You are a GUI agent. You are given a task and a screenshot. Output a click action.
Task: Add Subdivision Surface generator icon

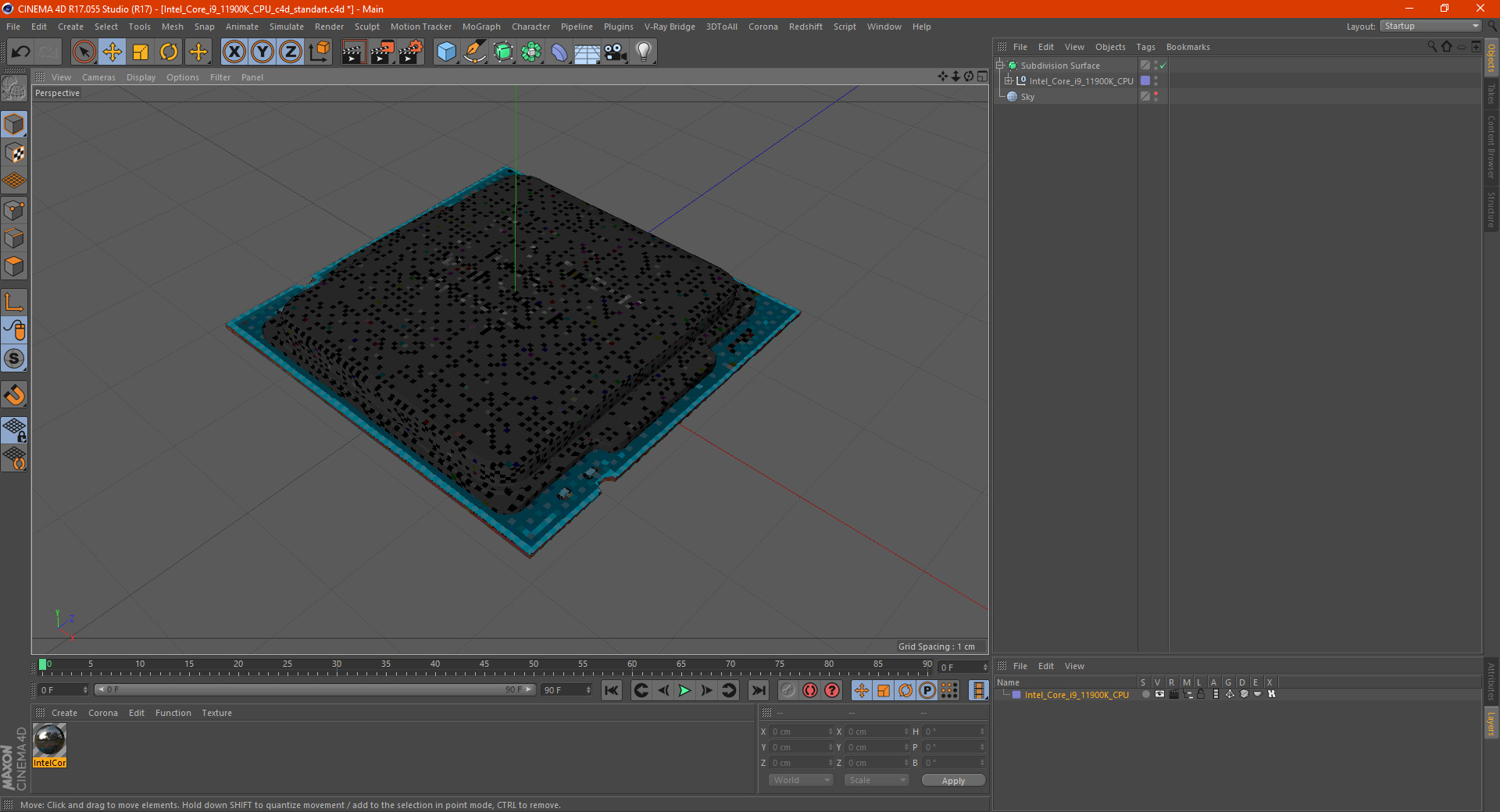click(503, 52)
